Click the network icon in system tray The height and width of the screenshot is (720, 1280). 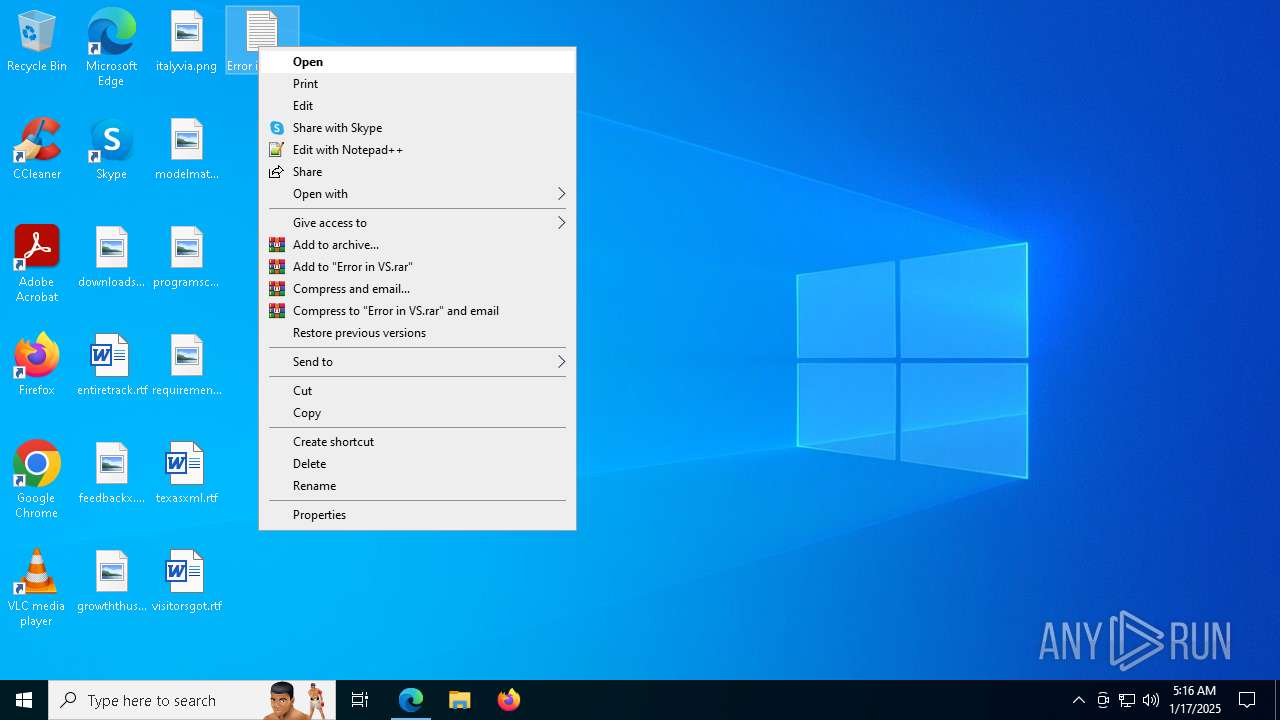point(1127,700)
